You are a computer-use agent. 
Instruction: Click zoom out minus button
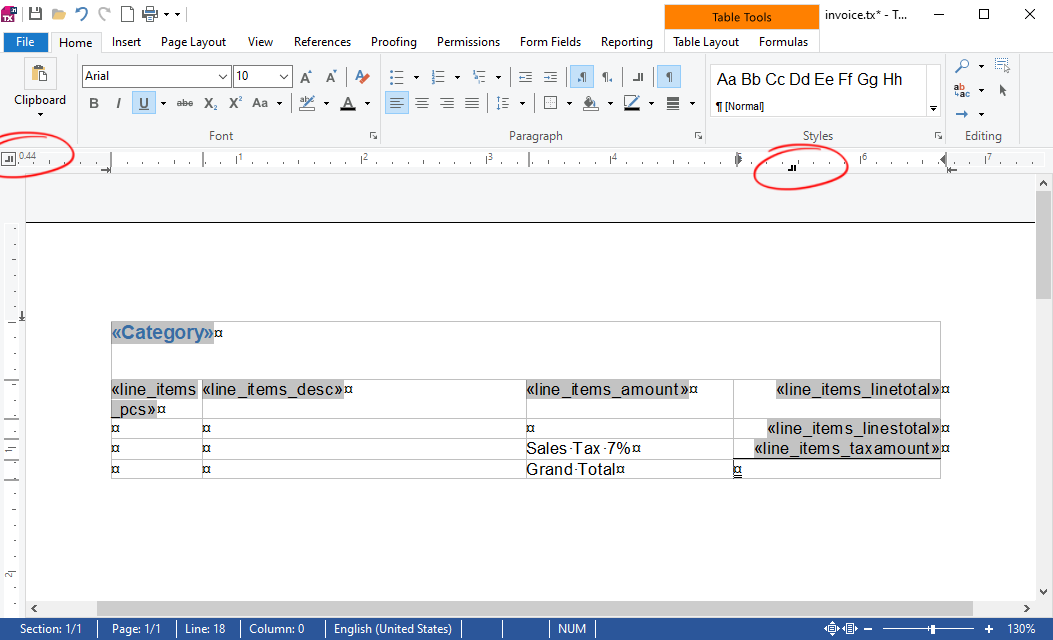pyautogui.click(x=868, y=629)
